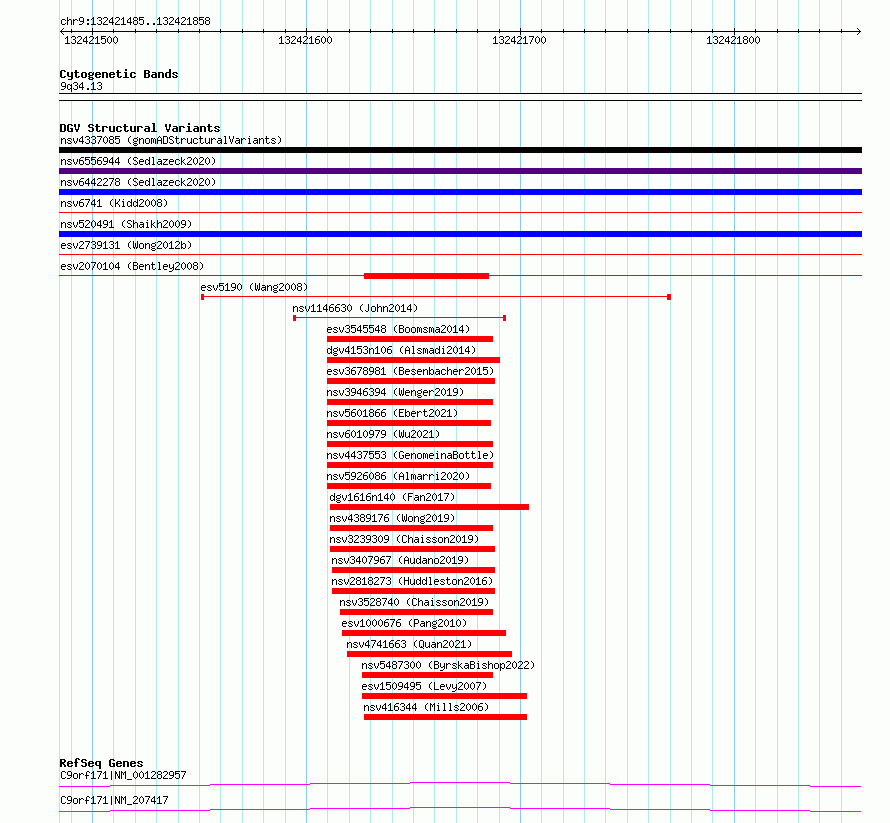Click the chr9:132421485..132421858 coordinate text
This screenshot has width=890, height=823.
pyautogui.click(x=135, y=21)
